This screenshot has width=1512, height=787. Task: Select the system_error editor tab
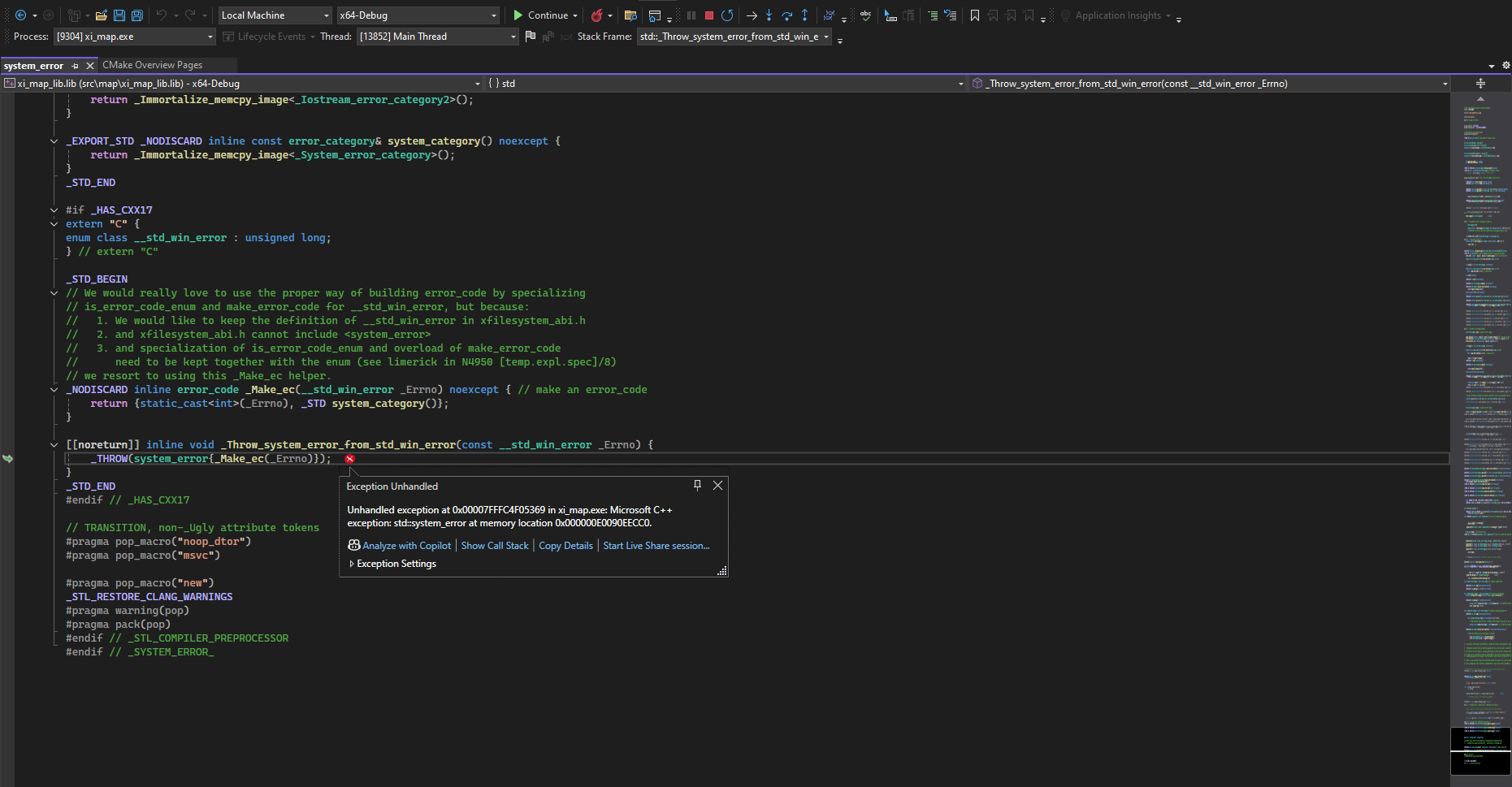pyautogui.click(x=33, y=66)
